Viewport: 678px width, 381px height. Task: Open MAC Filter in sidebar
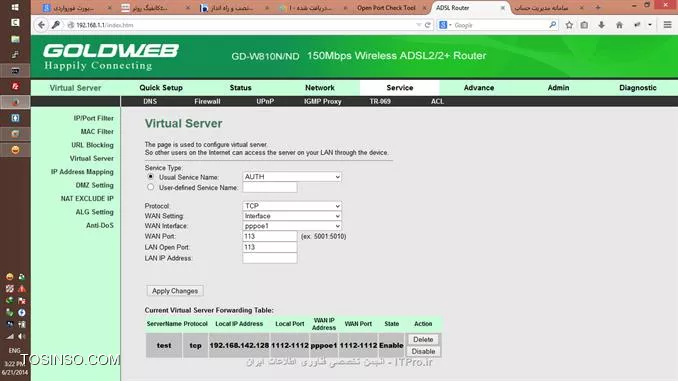97,131
